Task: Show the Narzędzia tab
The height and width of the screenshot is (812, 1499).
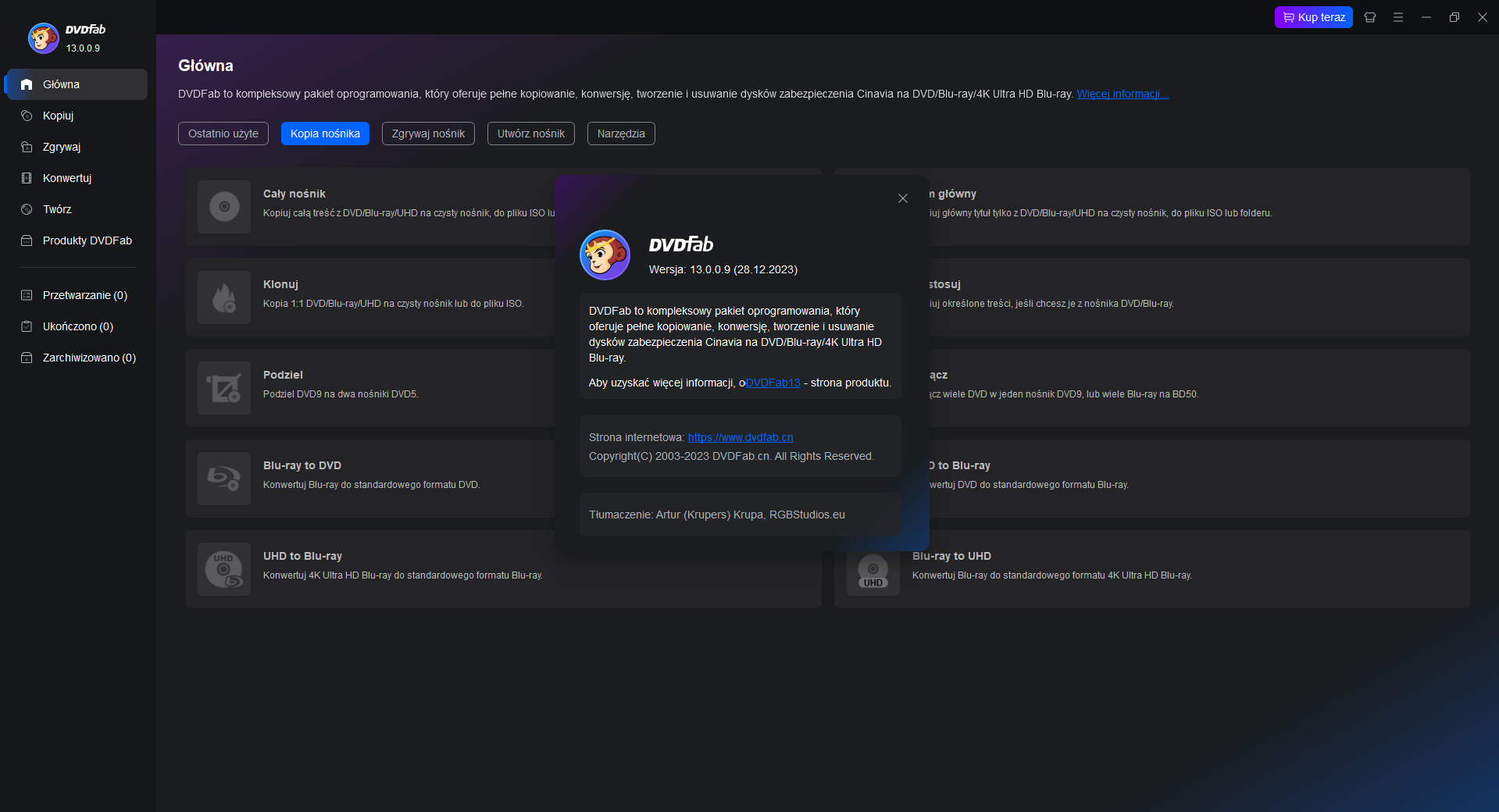Action: click(621, 134)
